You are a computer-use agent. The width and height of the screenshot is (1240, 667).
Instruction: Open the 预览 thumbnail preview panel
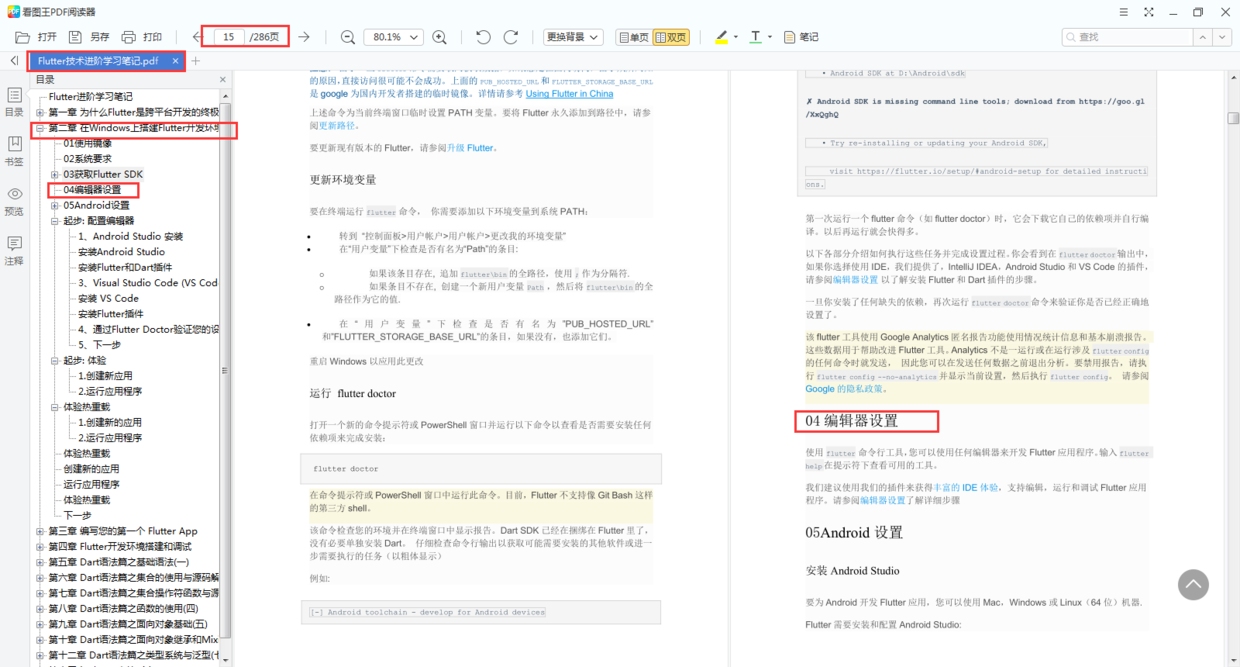14,201
